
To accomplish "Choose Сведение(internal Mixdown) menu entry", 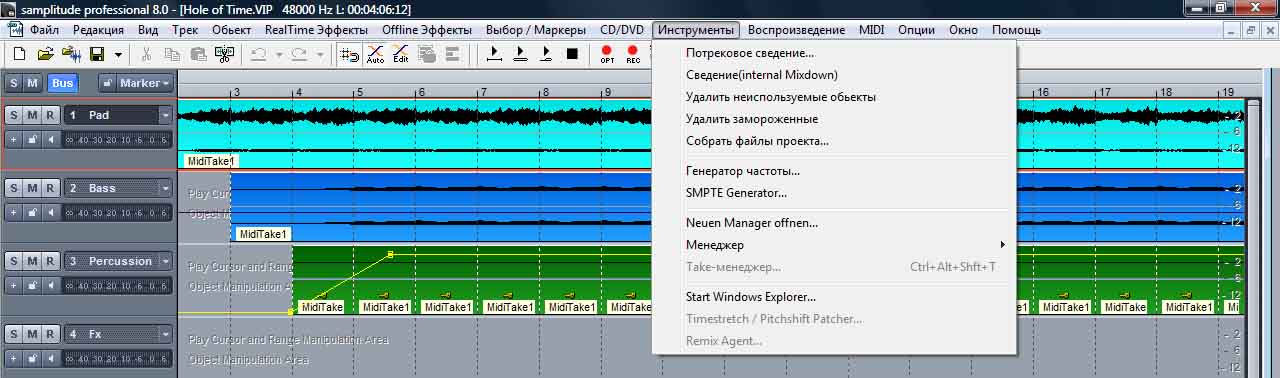I will 762,75.
